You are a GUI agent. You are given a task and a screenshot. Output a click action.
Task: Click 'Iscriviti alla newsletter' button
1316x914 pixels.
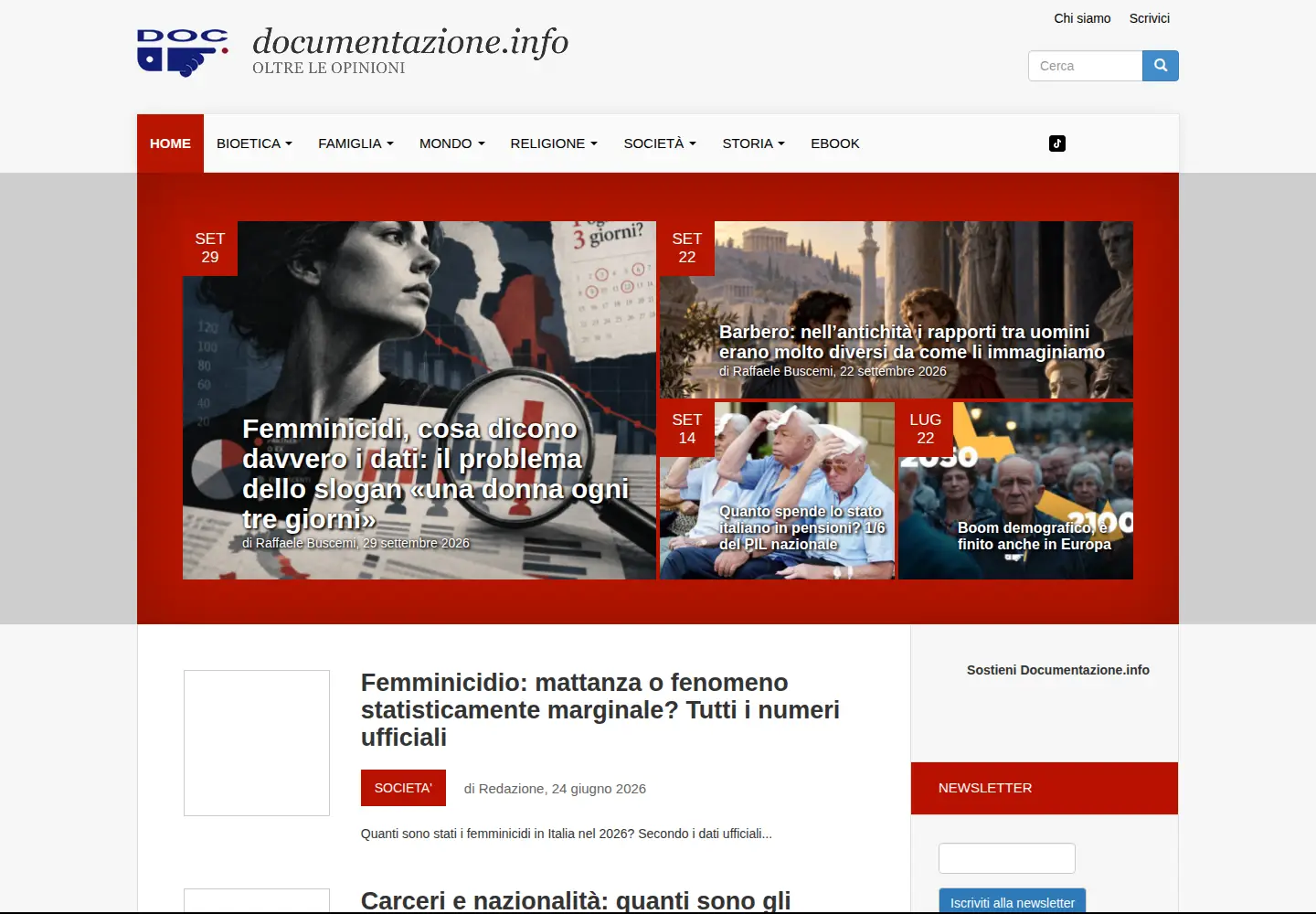click(1013, 902)
